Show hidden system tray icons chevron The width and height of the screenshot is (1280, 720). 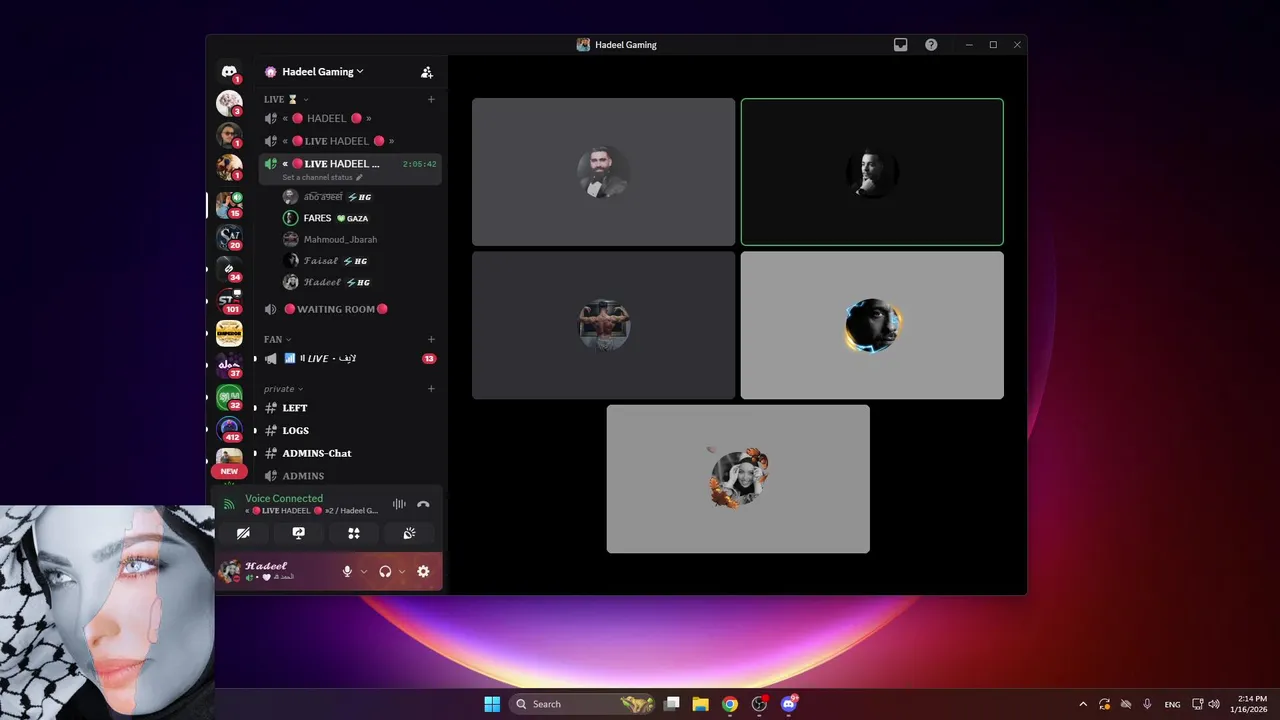(x=1083, y=704)
